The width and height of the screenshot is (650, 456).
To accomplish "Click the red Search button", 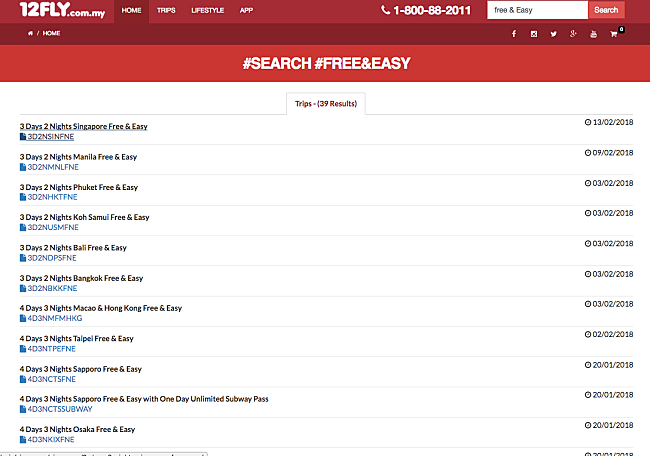I will pos(606,10).
